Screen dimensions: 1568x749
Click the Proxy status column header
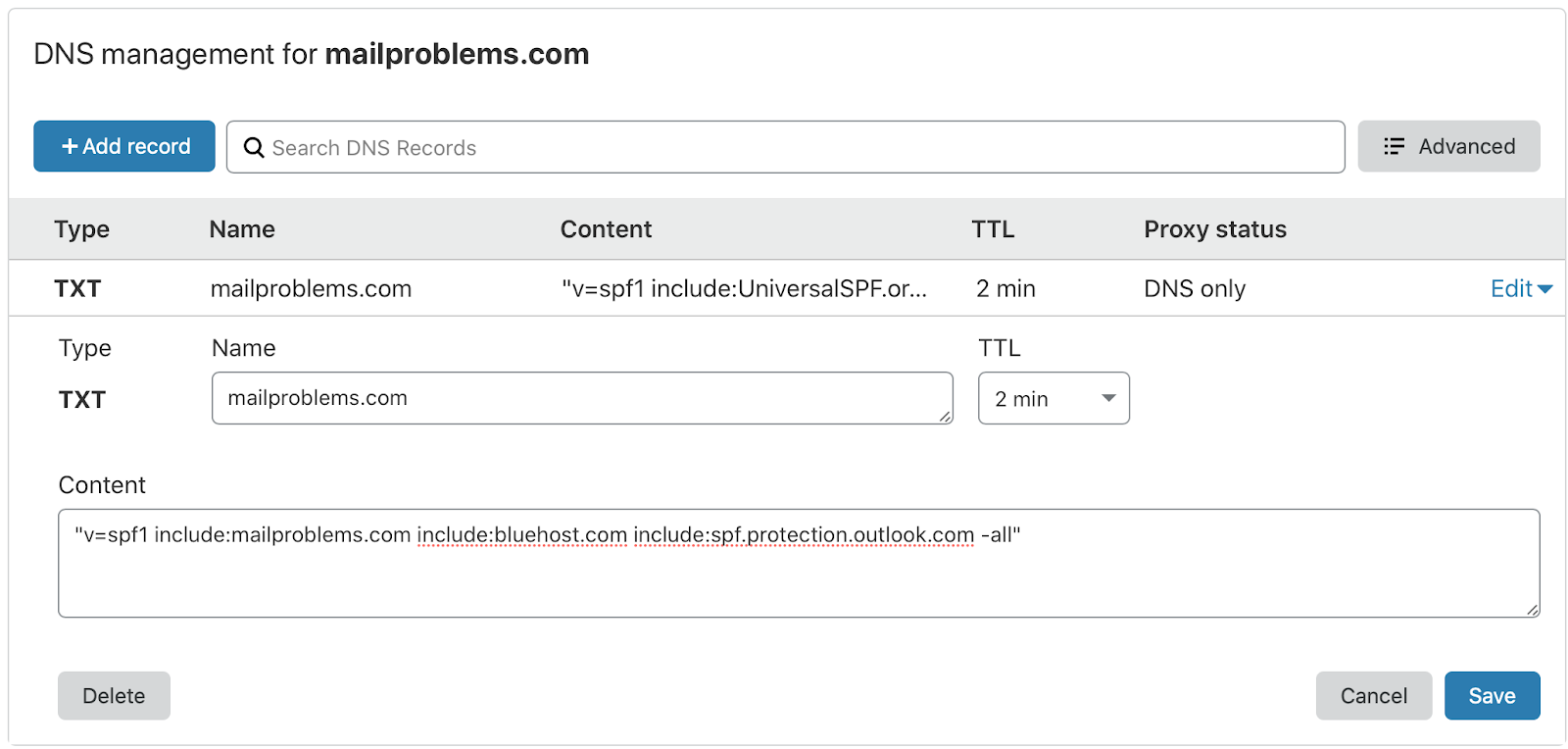(x=1215, y=229)
